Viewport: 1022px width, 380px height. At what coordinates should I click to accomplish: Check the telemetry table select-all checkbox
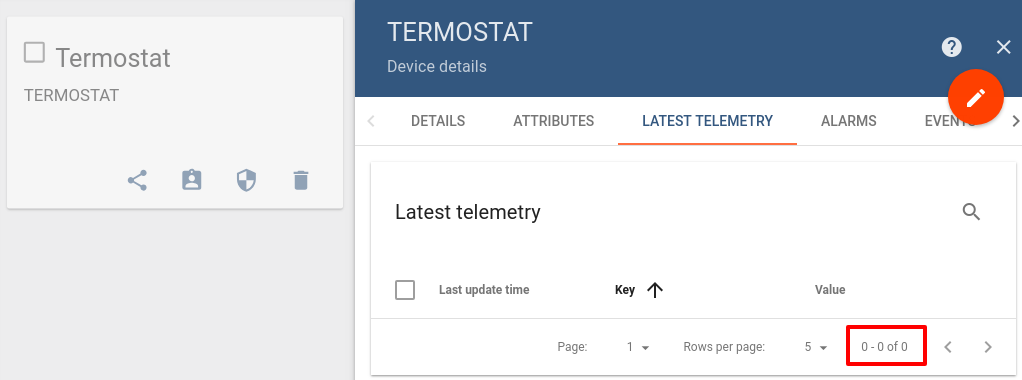[405, 290]
